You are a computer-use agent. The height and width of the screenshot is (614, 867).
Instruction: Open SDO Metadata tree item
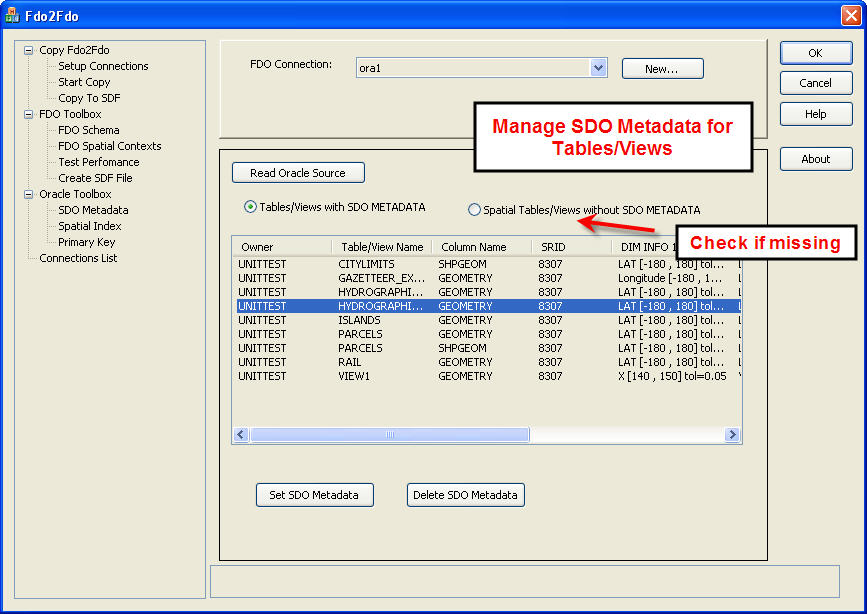point(93,210)
